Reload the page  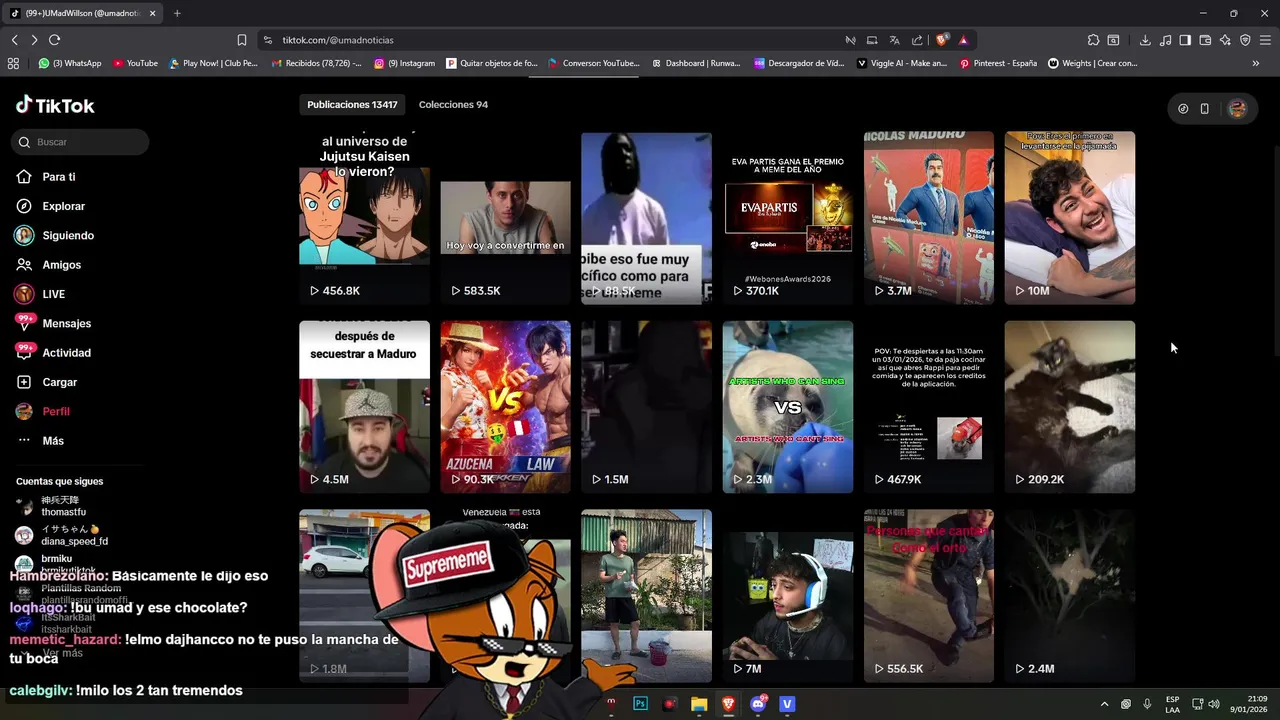click(54, 40)
